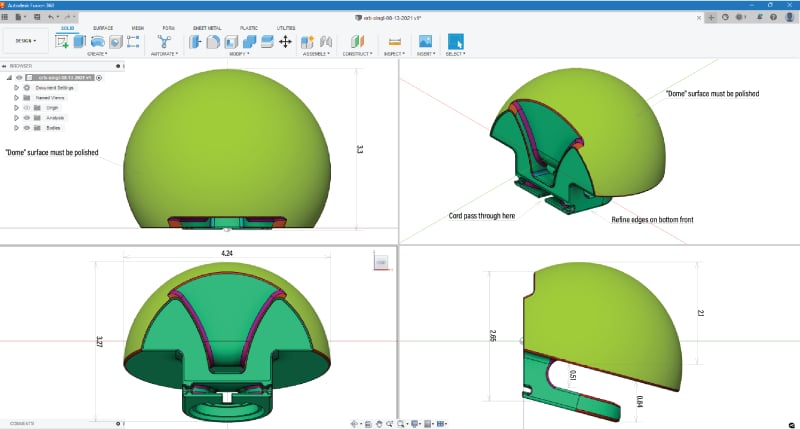
Task: Select the Move/Copy tool
Action: click(285, 42)
